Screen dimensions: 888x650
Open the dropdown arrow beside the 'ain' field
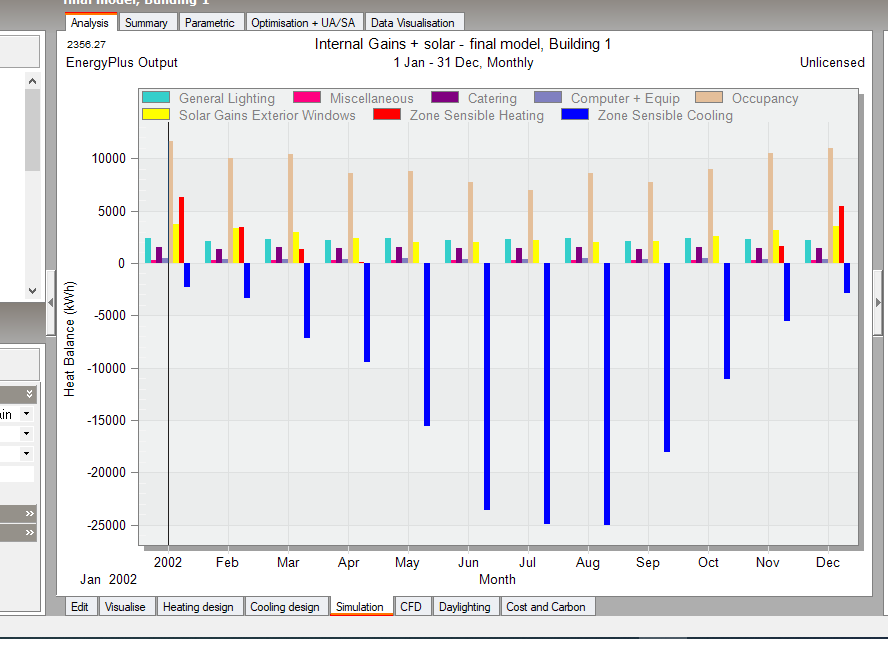27,414
